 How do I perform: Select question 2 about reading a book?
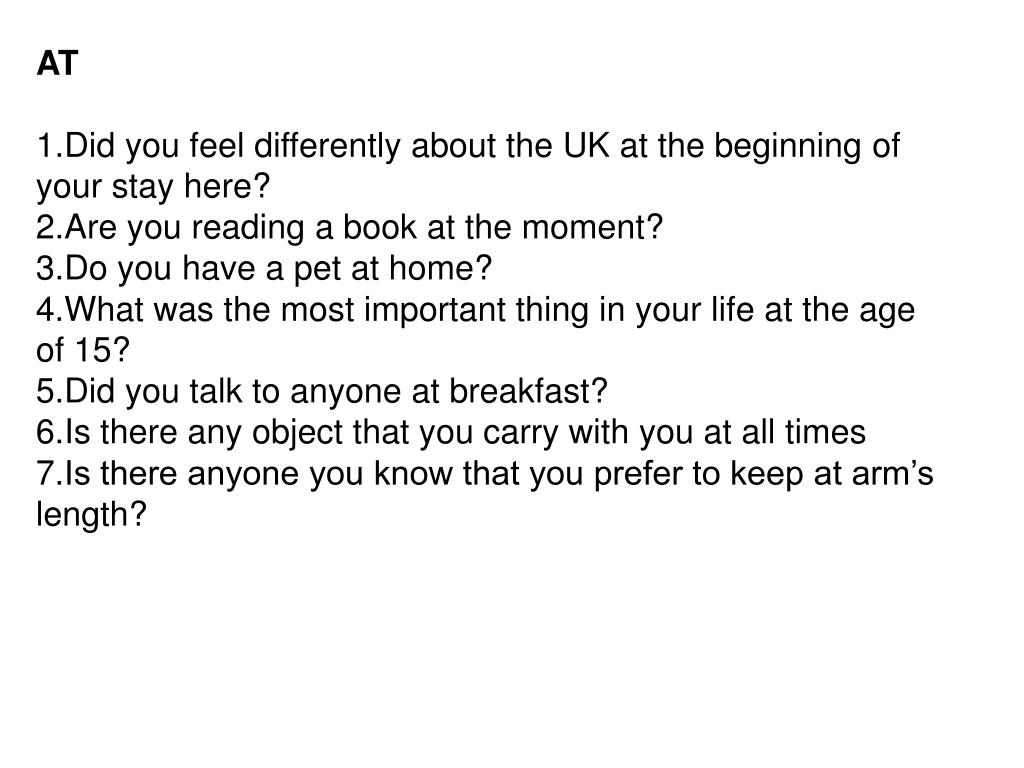[349, 228]
